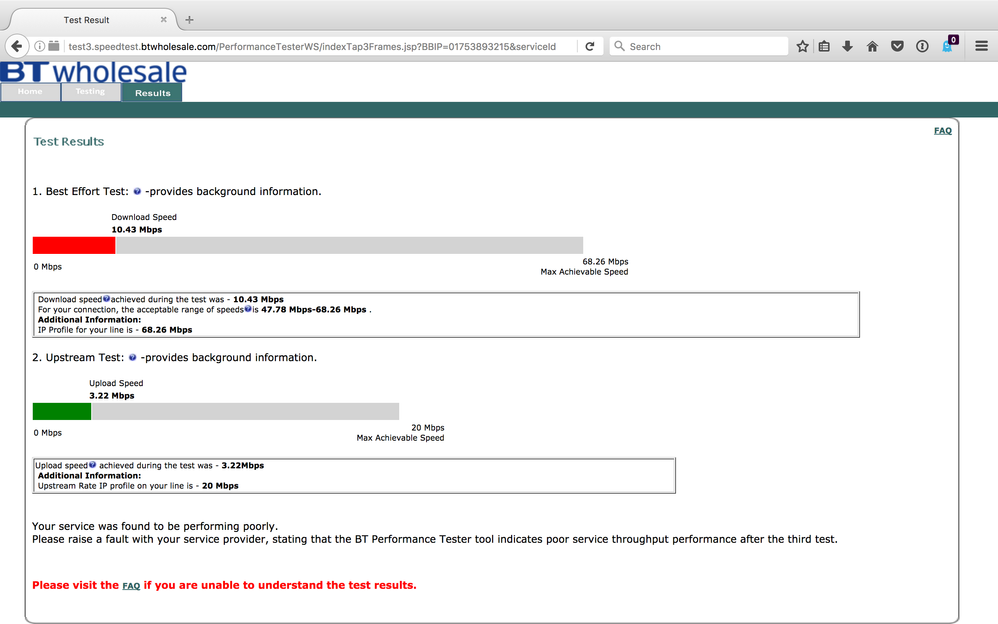Click the 1Password extension icon
Screen dimensions: 998x624
point(922,46)
